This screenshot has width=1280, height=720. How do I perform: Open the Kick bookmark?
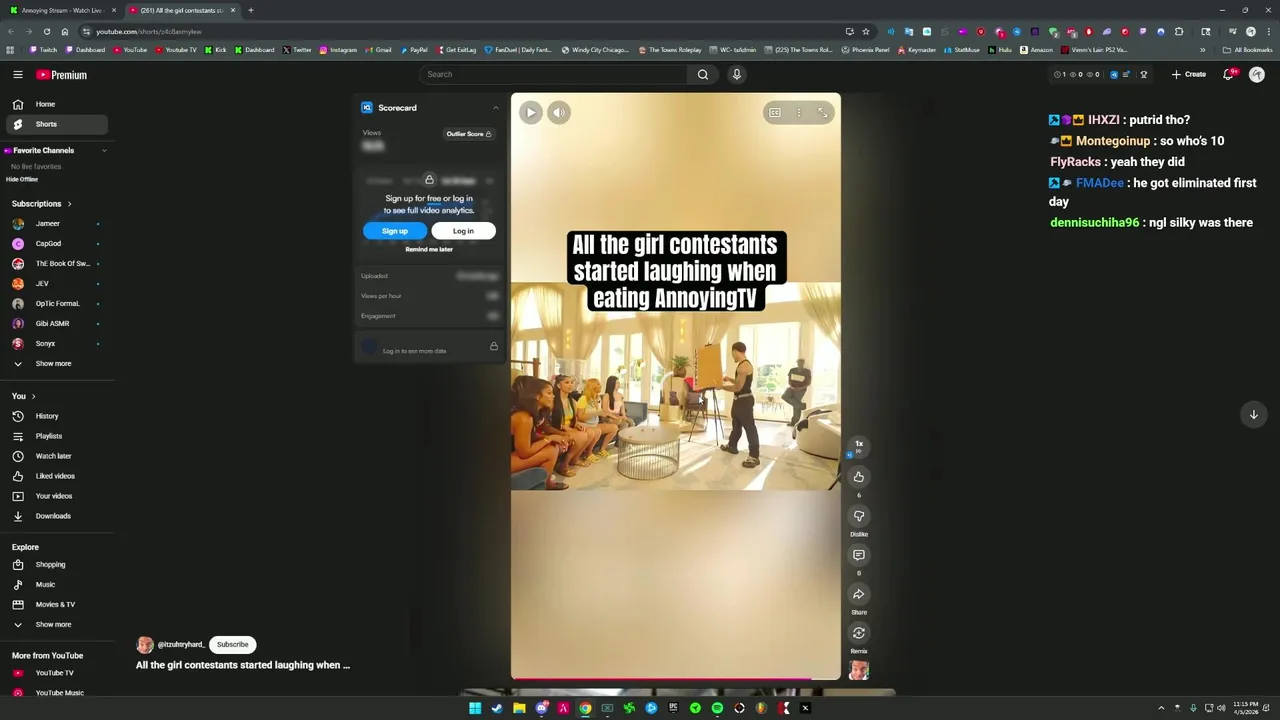tap(215, 50)
